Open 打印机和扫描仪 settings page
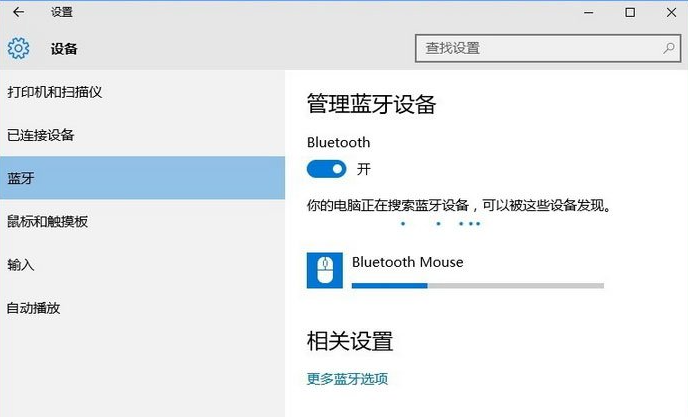The height and width of the screenshot is (417, 688). tap(56, 92)
